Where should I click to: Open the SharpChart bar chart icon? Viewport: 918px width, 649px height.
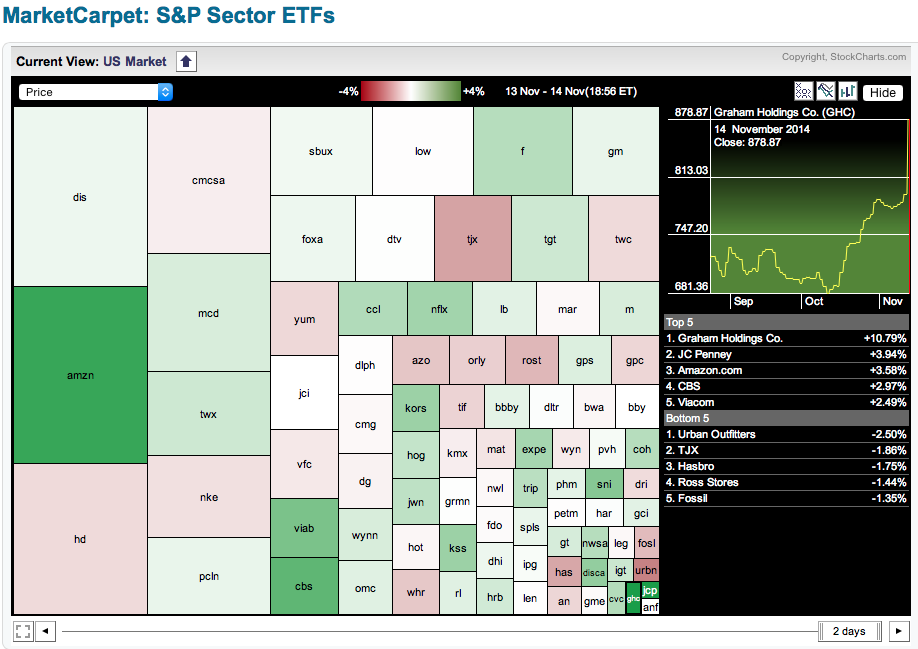847,91
